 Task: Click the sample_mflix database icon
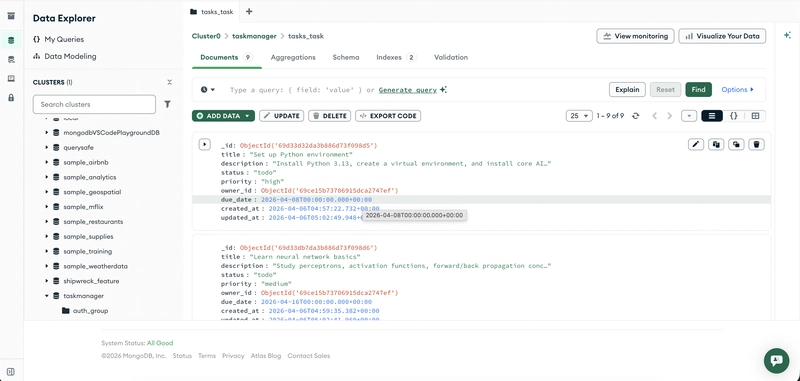pos(56,207)
